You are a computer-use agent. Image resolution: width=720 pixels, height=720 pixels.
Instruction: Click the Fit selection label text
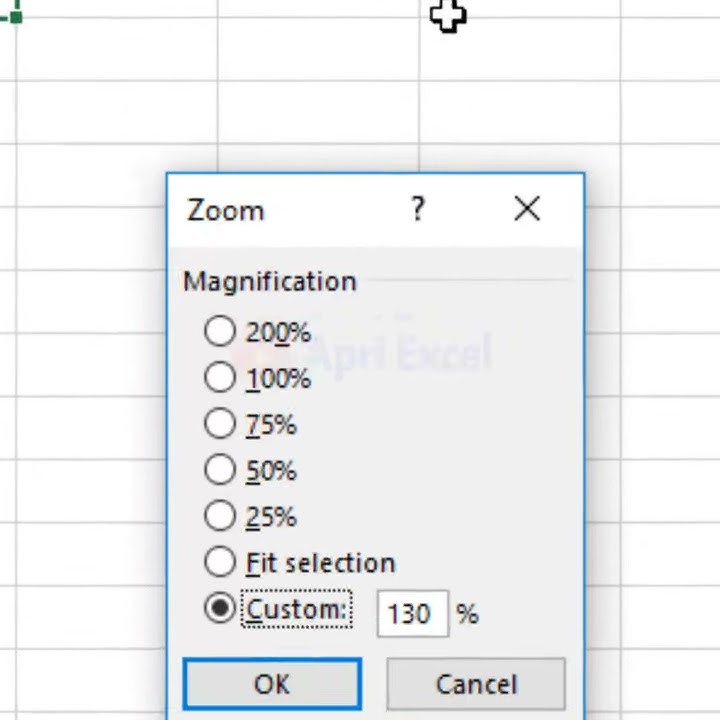coord(321,563)
